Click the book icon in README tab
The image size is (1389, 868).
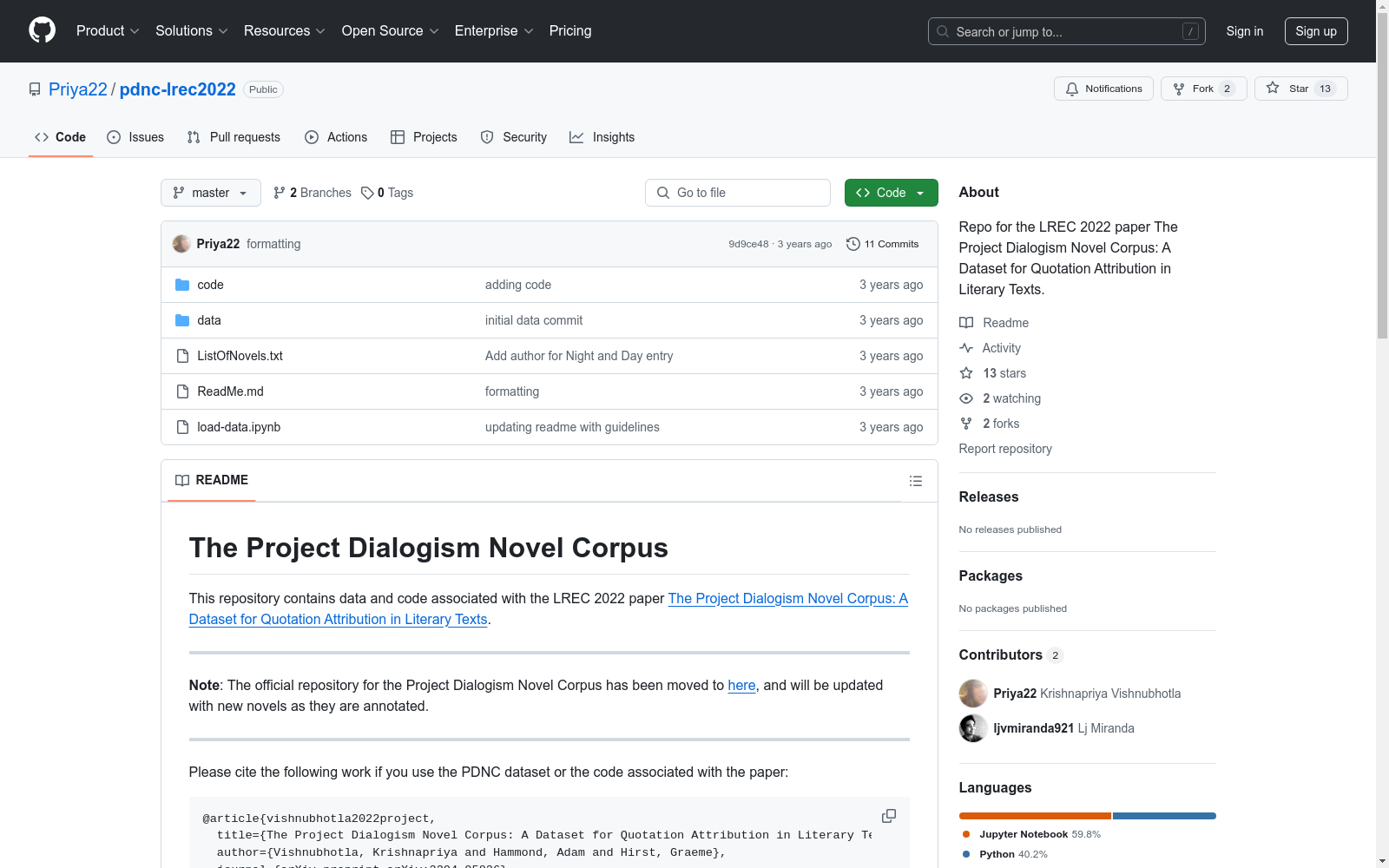click(182, 481)
